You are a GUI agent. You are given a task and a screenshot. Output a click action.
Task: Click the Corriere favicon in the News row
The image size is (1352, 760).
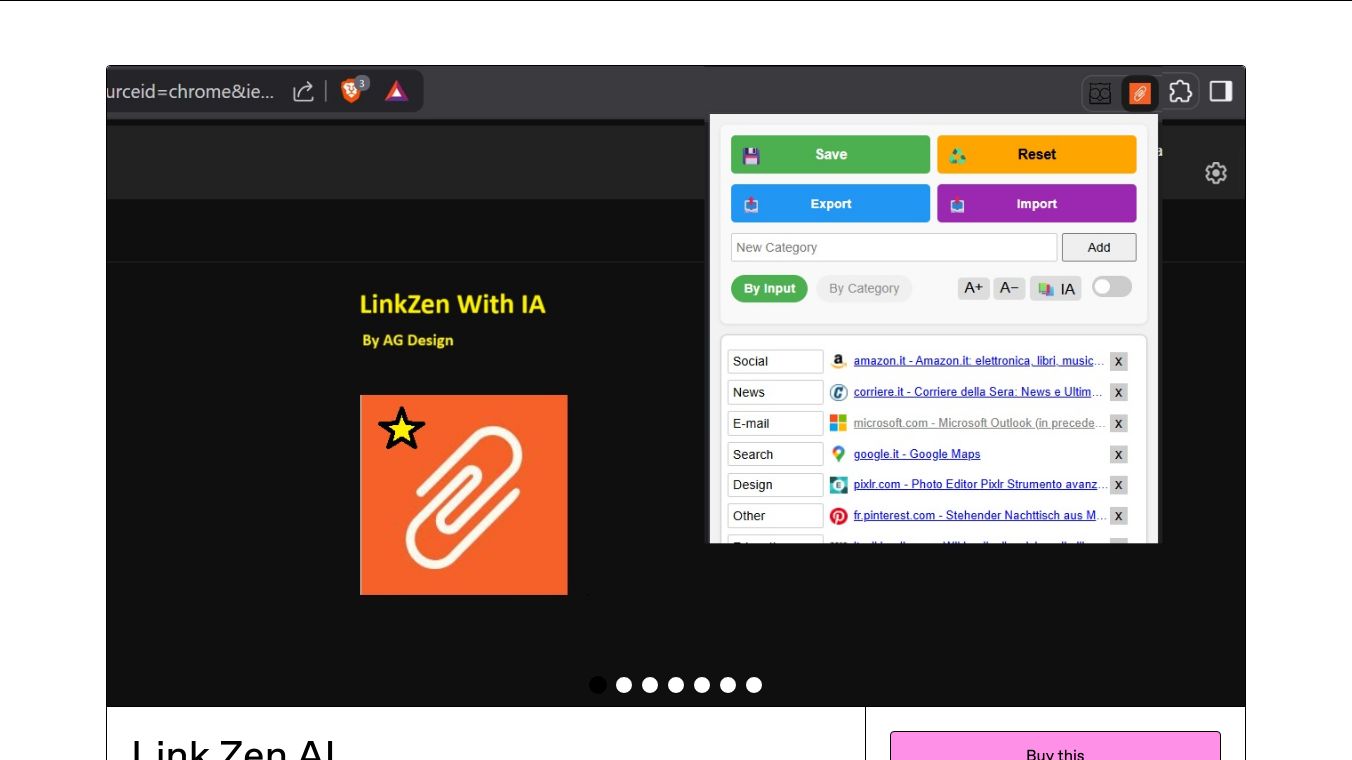(839, 392)
